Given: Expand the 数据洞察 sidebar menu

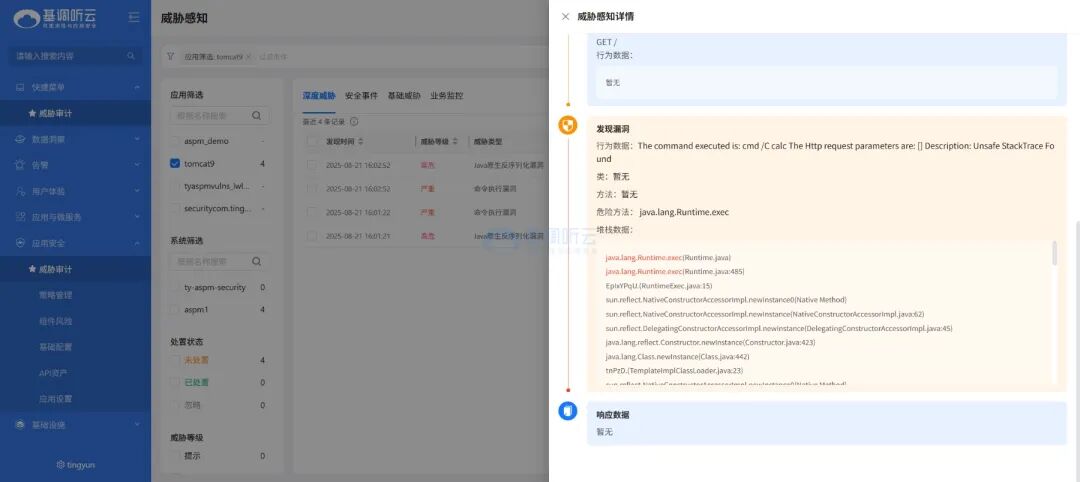Looking at the screenshot, I should click(75, 139).
